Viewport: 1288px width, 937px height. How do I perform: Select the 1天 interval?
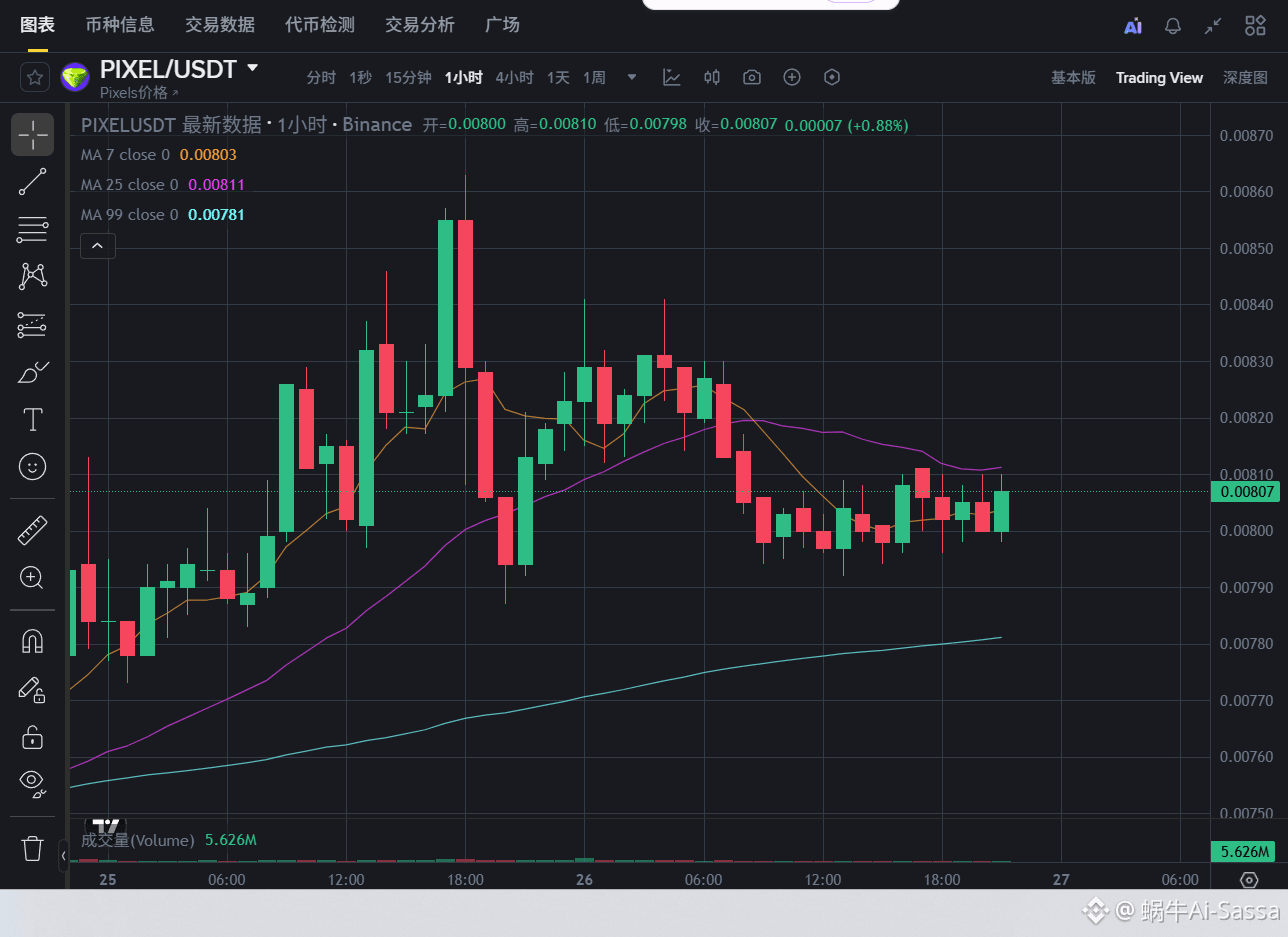558,77
